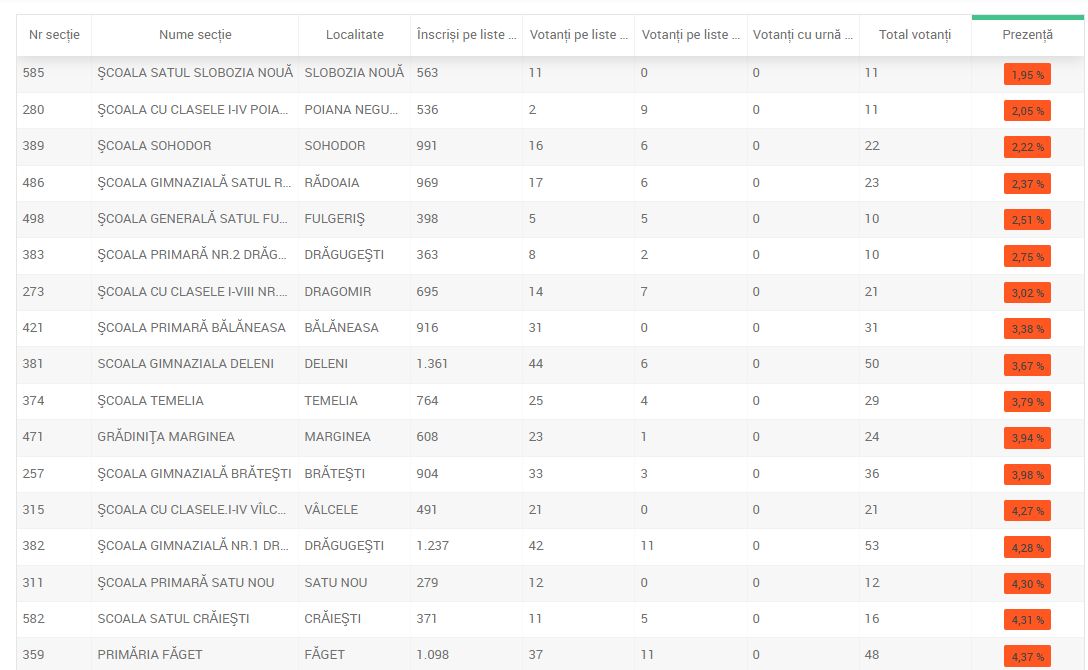Image resolution: width=1088 pixels, height=670 pixels.
Task: Click the SCOALA GIMNAZIALA DELENI cell
Action: point(185,364)
